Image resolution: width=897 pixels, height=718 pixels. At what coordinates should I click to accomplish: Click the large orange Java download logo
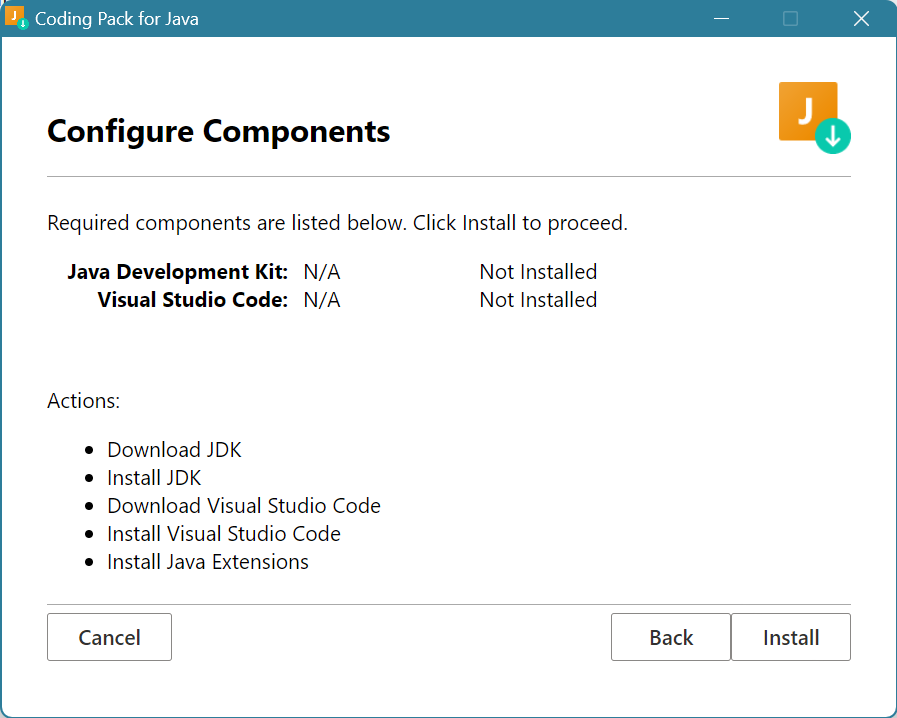click(813, 117)
